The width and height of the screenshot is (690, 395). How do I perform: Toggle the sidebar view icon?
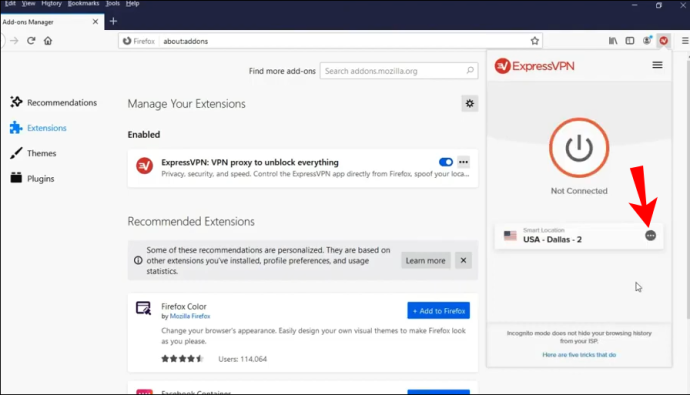click(x=630, y=41)
